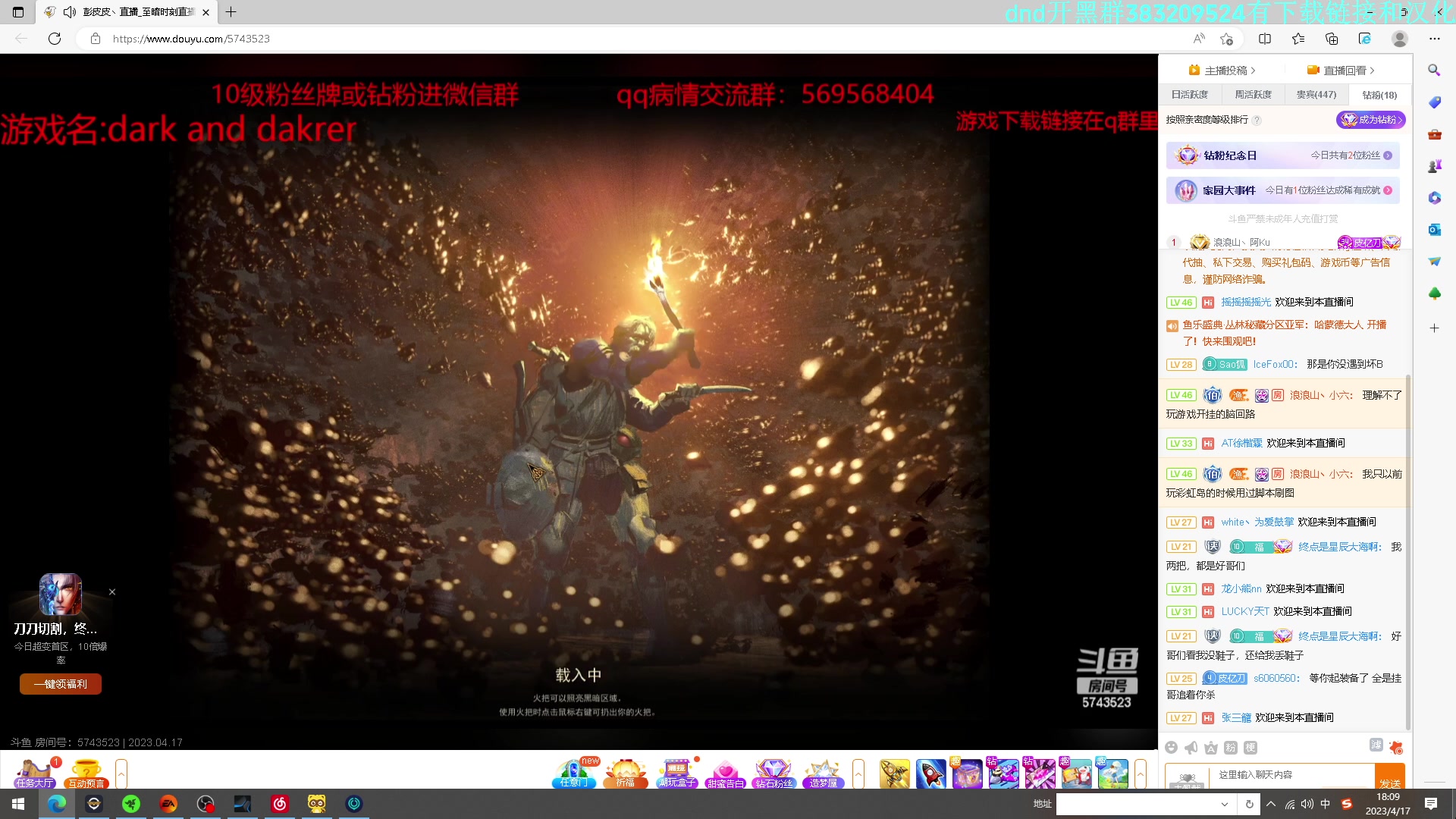This screenshot has width=1456, height=819.
Task: Click the browser address bar URL
Action: [191, 39]
